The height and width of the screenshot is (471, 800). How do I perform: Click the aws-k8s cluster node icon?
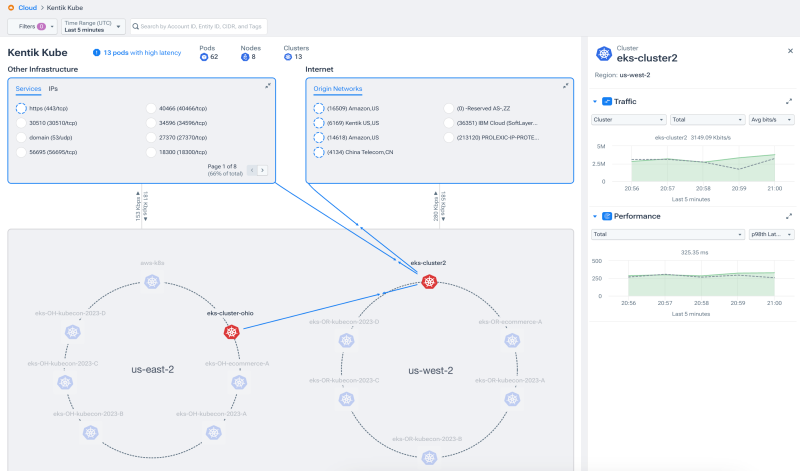[152, 282]
